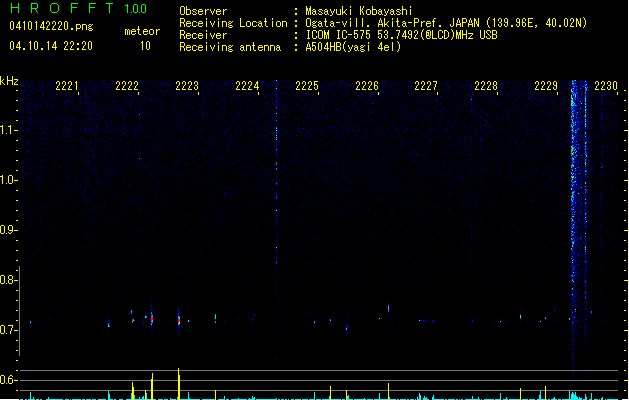Click the 2223 time marker
The height and width of the screenshot is (400, 629).
coord(187,86)
